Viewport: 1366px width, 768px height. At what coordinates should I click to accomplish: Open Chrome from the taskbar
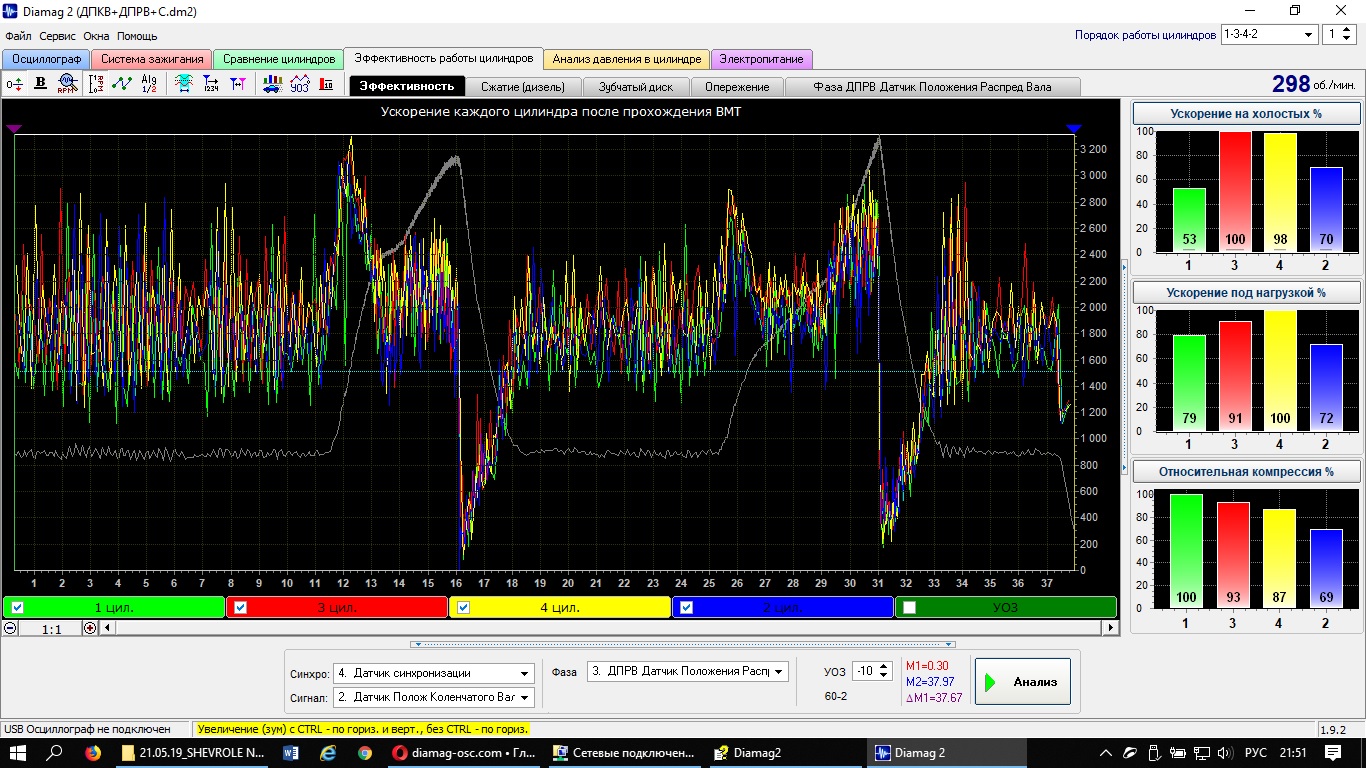365,753
